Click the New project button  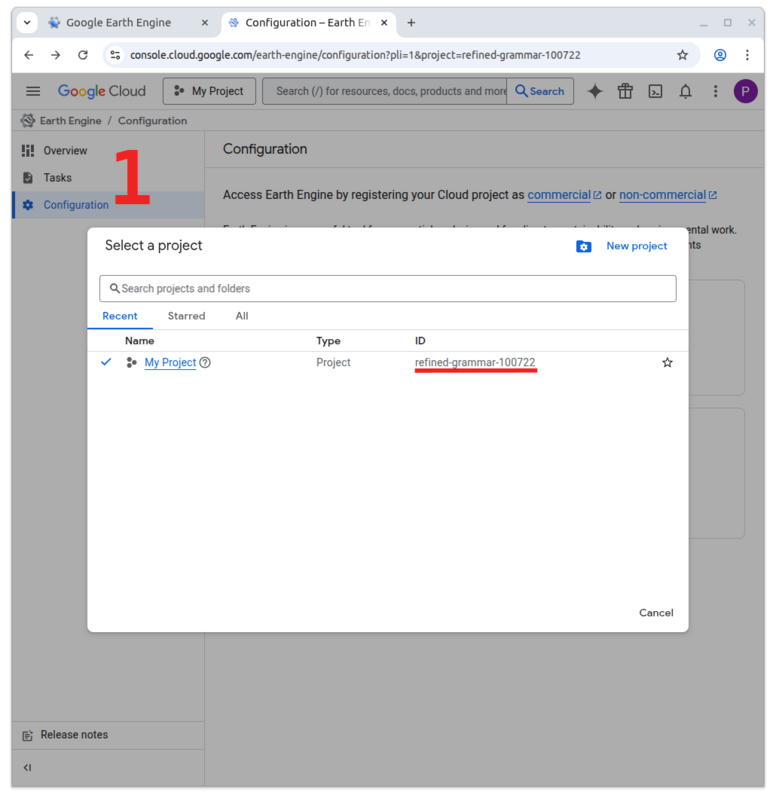622,246
